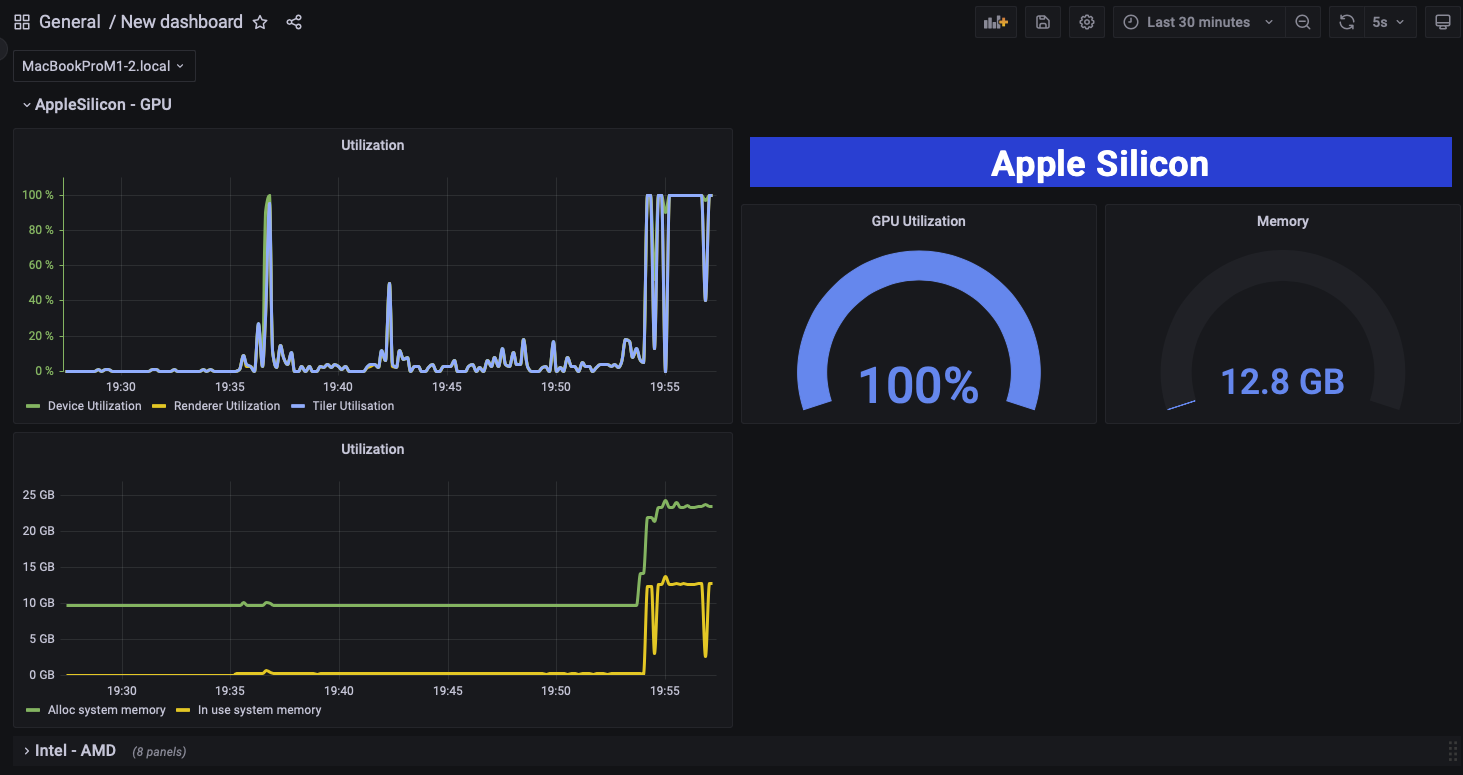This screenshot has width=1463, height=775.
Task: Open color picker for Renderer Utilization yellow swatch
Action: click(159, 406)
